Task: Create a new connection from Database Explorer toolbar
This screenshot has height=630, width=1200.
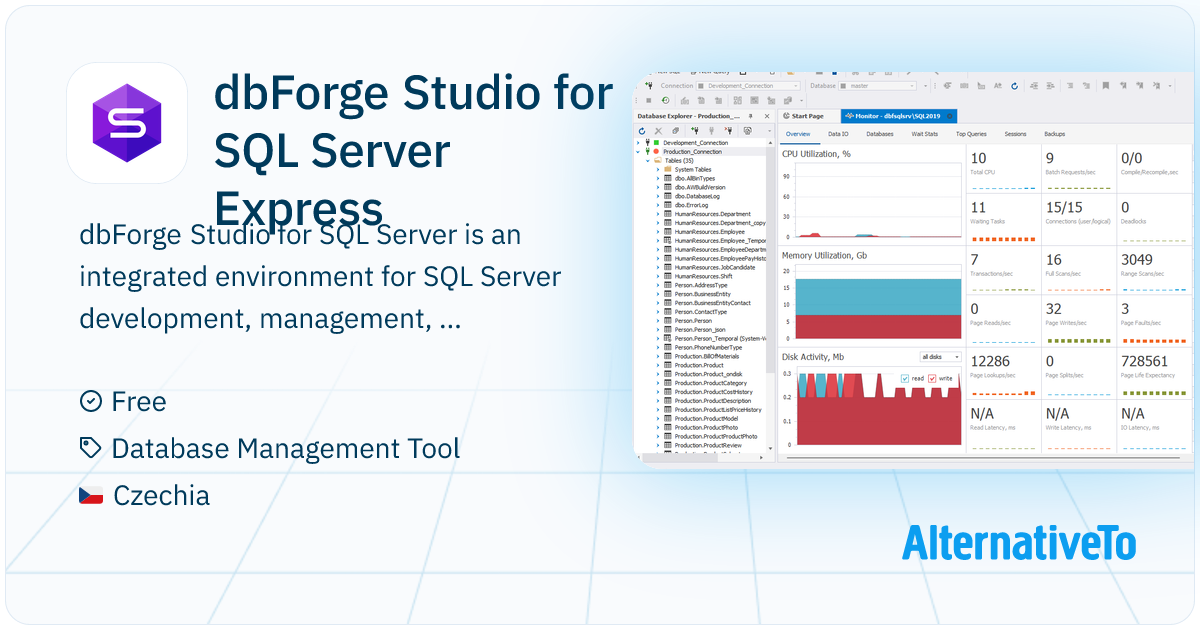Action: (x=695, y=131)
